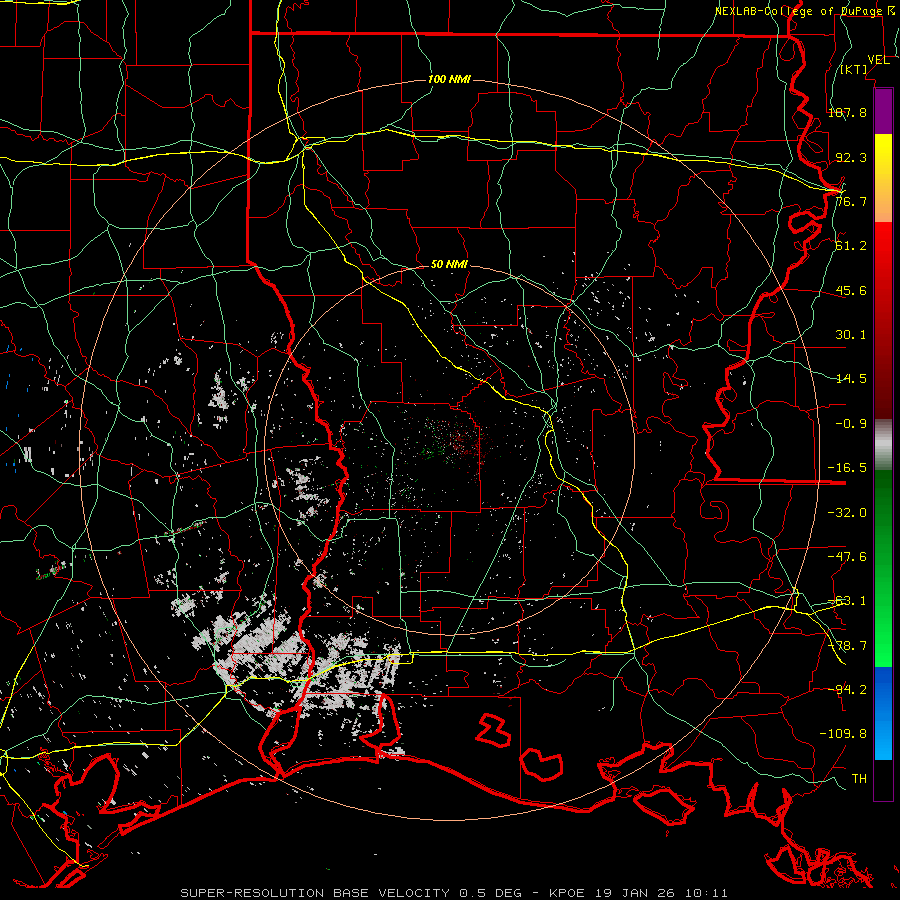
Task: Click the Super-Resolution Base Velocity footer caption
Action: click(x=454, y=893)
